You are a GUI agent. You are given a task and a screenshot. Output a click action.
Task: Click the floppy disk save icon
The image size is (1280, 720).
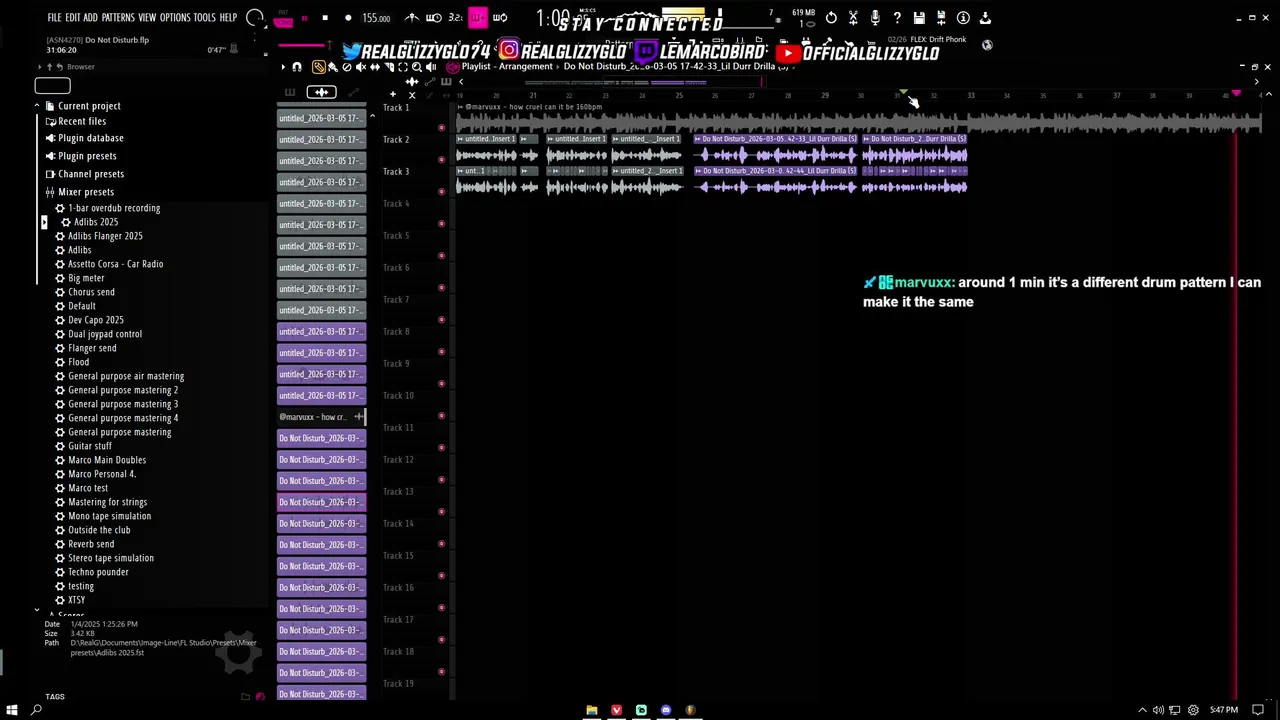tap(919, 17)
